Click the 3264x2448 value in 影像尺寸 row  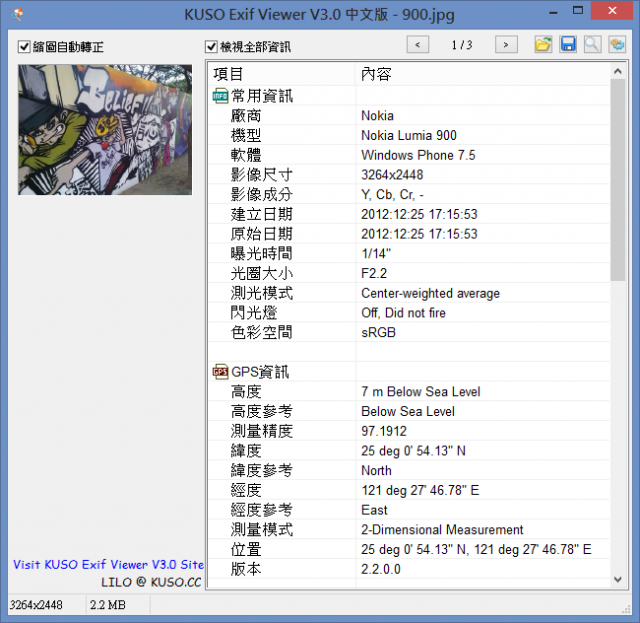click(392, 175)
